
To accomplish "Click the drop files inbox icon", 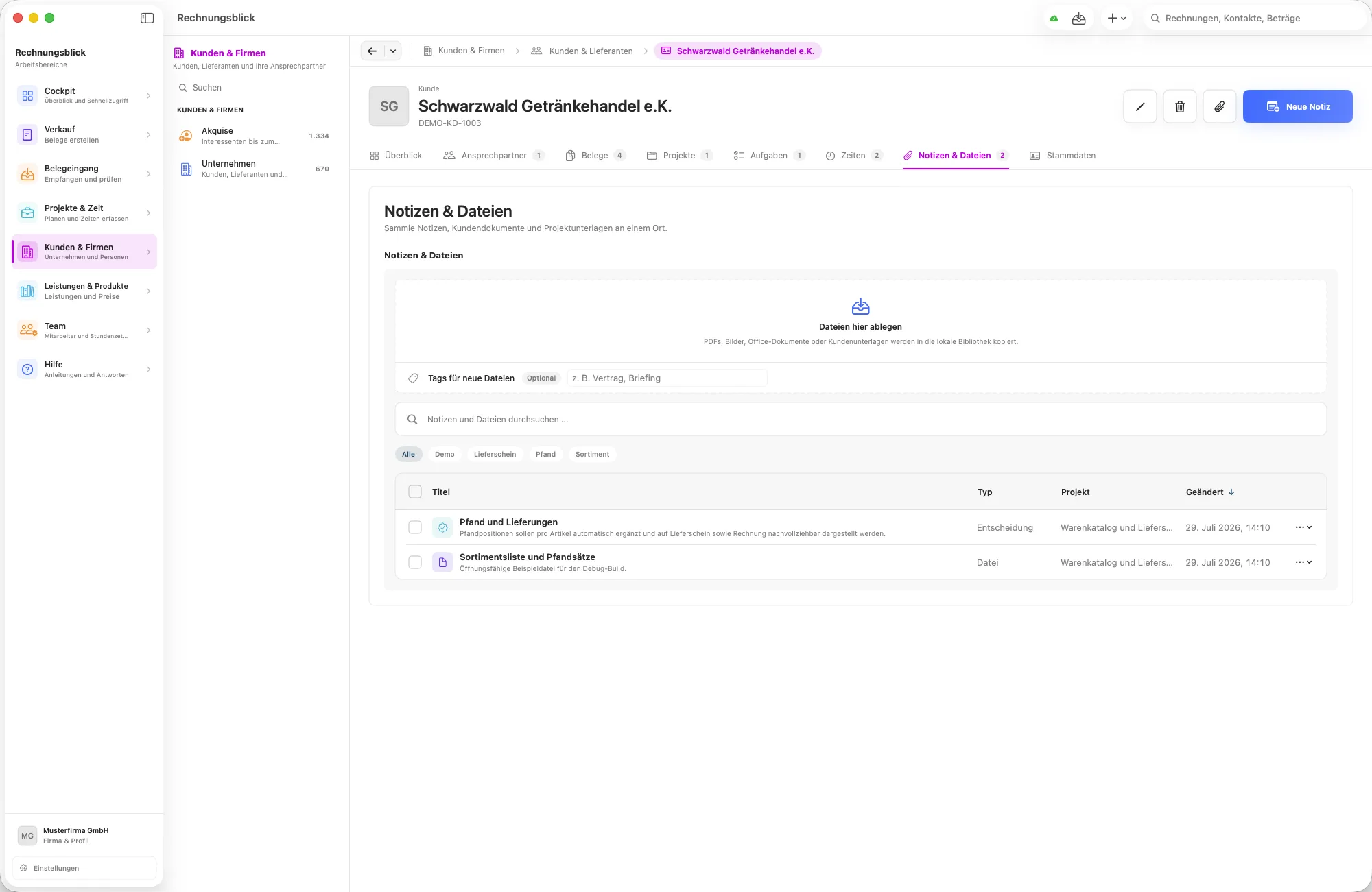I will (x=860, y=306).
